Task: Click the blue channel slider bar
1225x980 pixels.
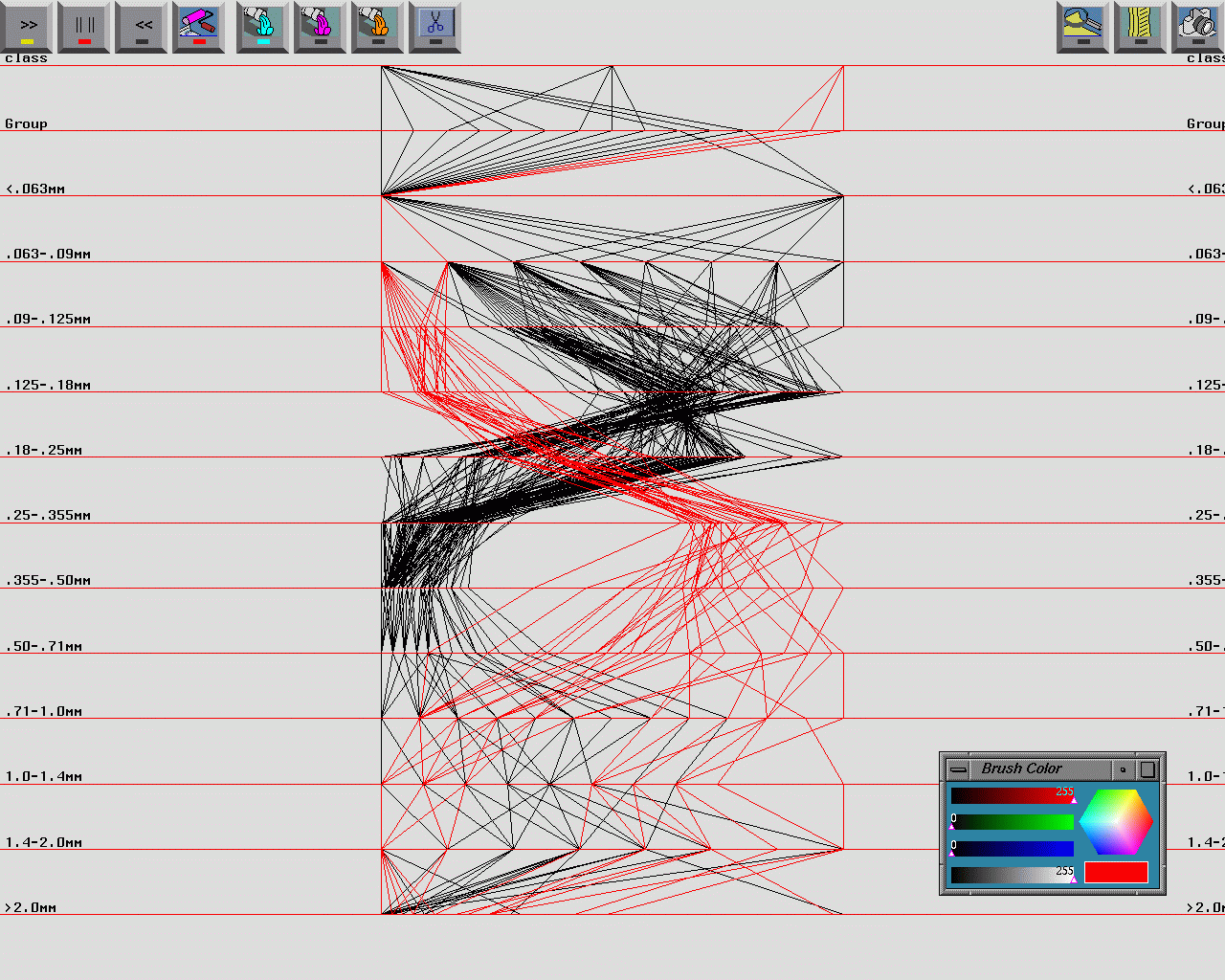Action: tap(1012, 848)
